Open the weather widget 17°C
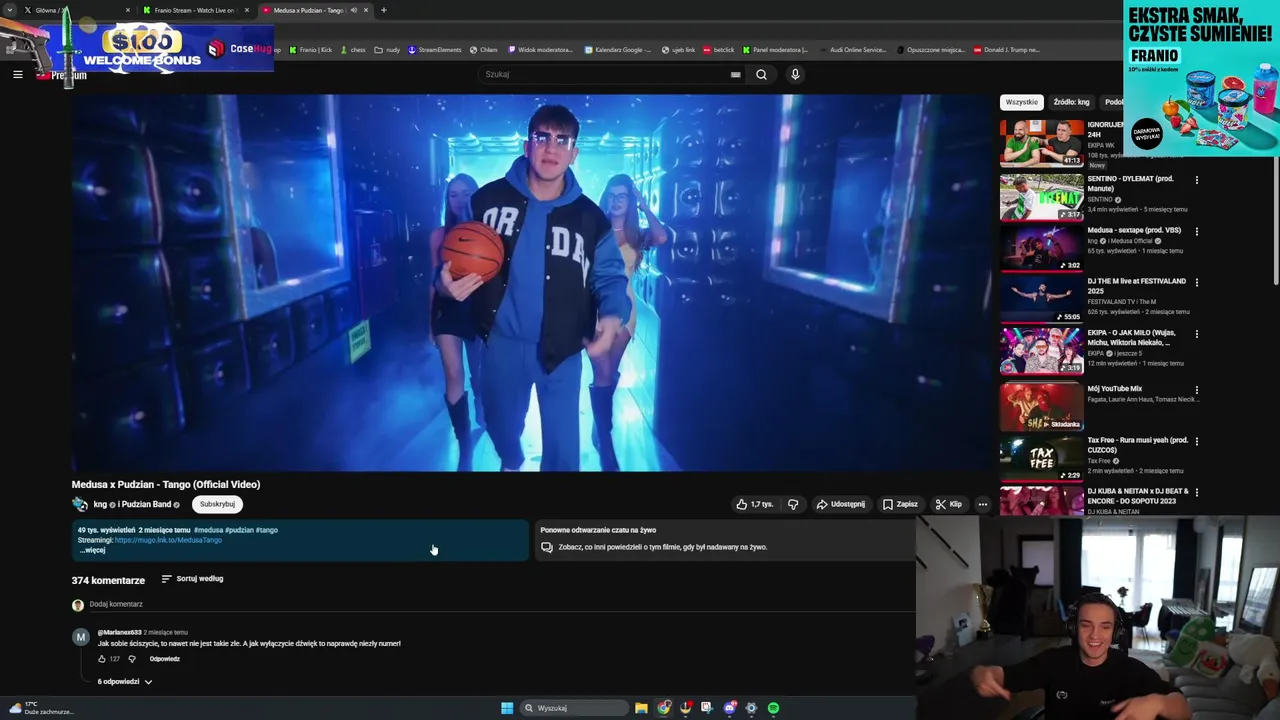 point(40,708)
